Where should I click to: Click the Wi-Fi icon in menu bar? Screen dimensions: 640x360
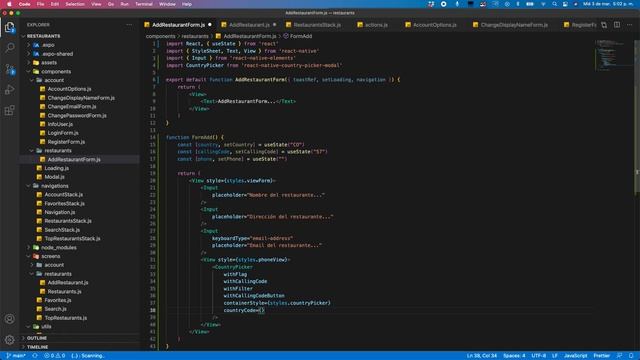(543, 4)
